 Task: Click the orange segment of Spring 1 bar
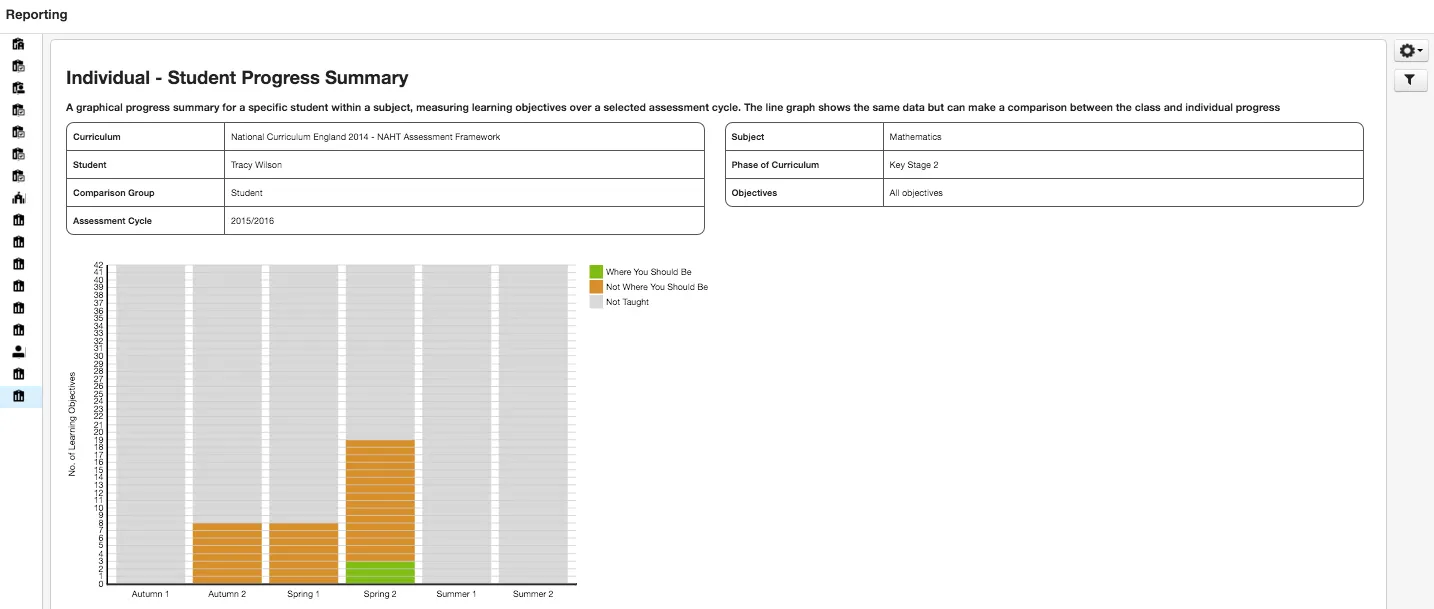[304, 553]
